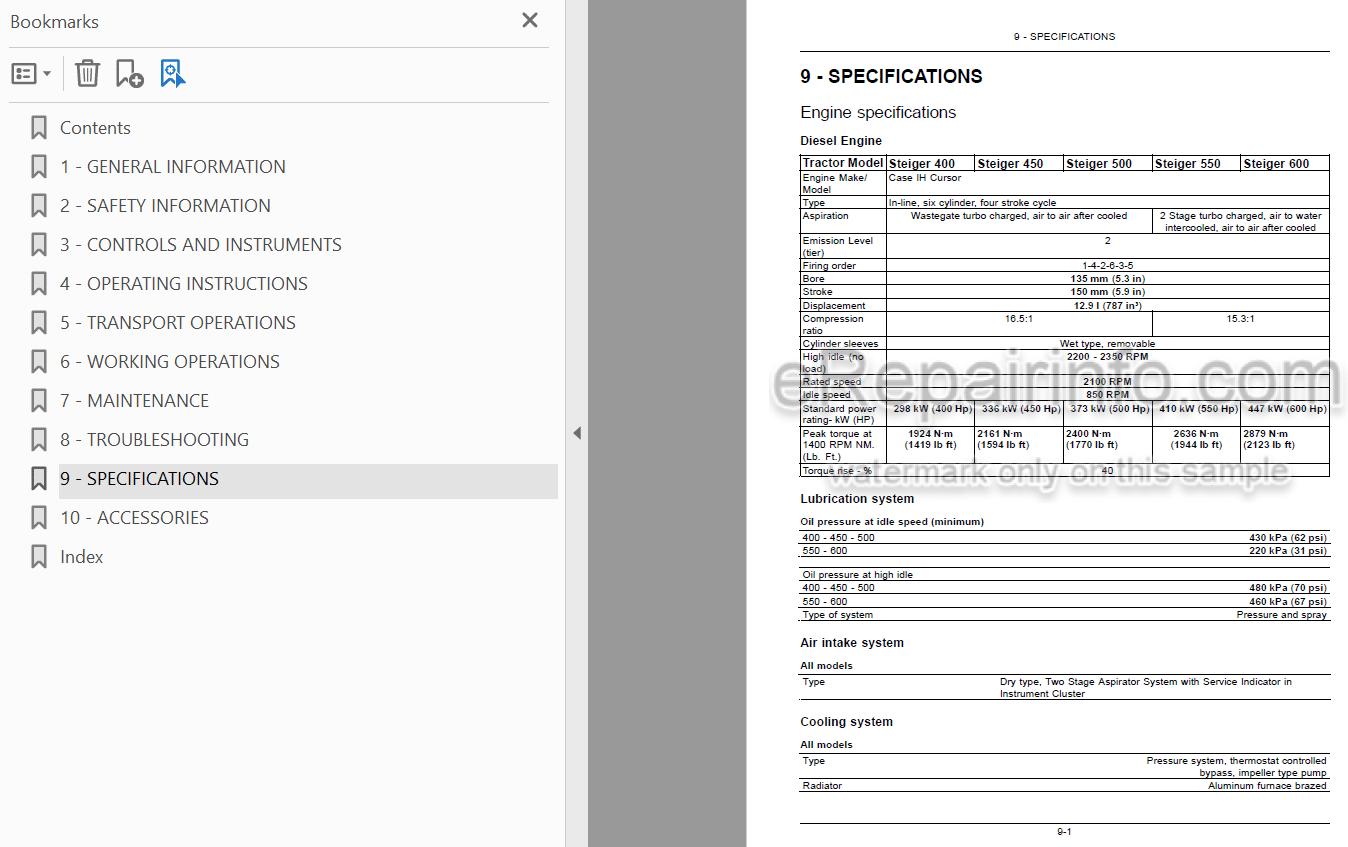The height and width of the screenshot is (847, 1348).
Task: Select 9 - SPECIFICATIONS bookmark
Action: 139,479
